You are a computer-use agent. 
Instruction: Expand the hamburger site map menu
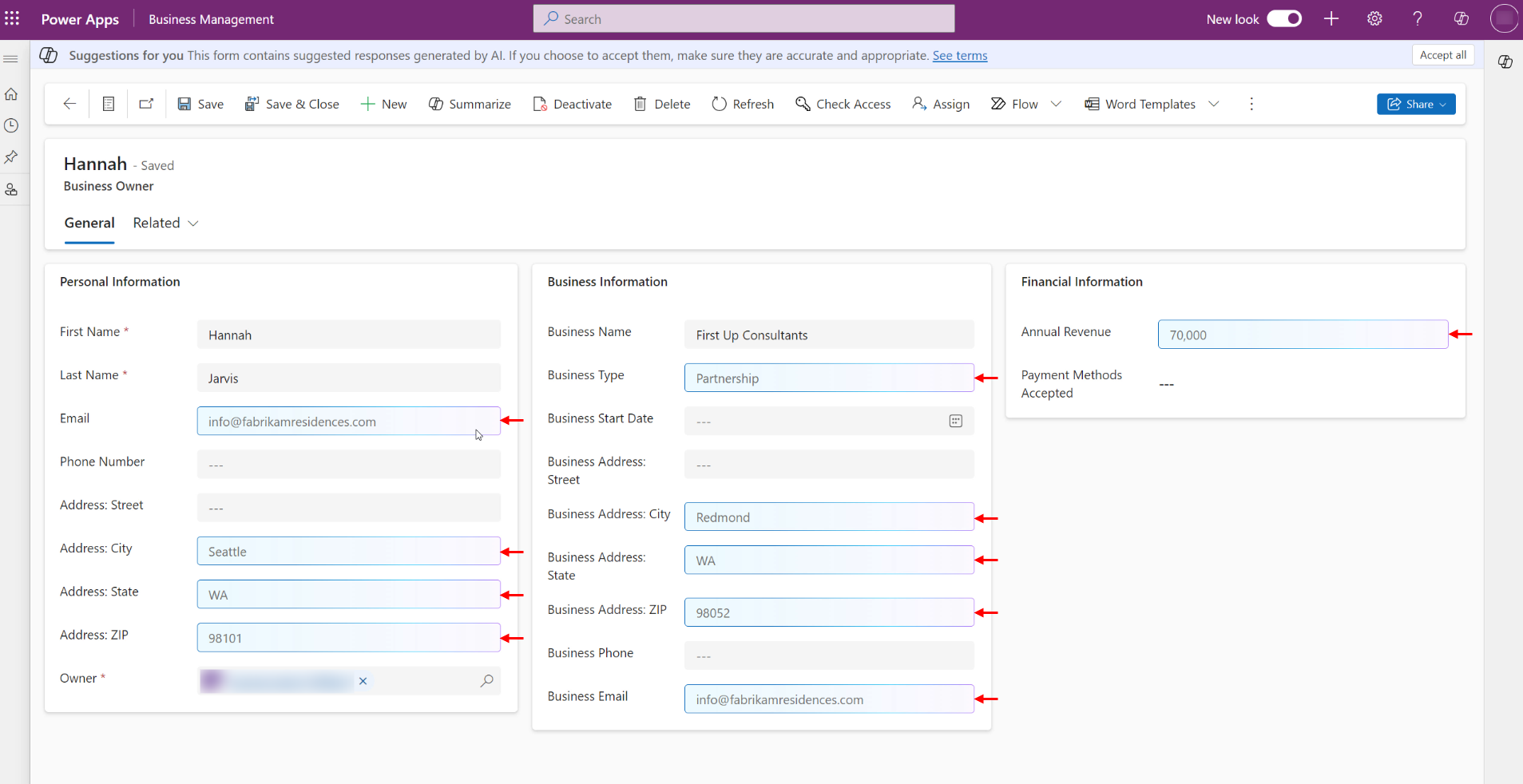11,59
